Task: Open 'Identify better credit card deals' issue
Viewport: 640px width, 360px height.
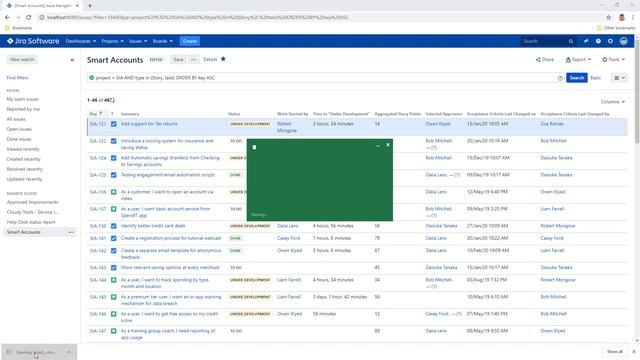Action: (x=153, y=226)
